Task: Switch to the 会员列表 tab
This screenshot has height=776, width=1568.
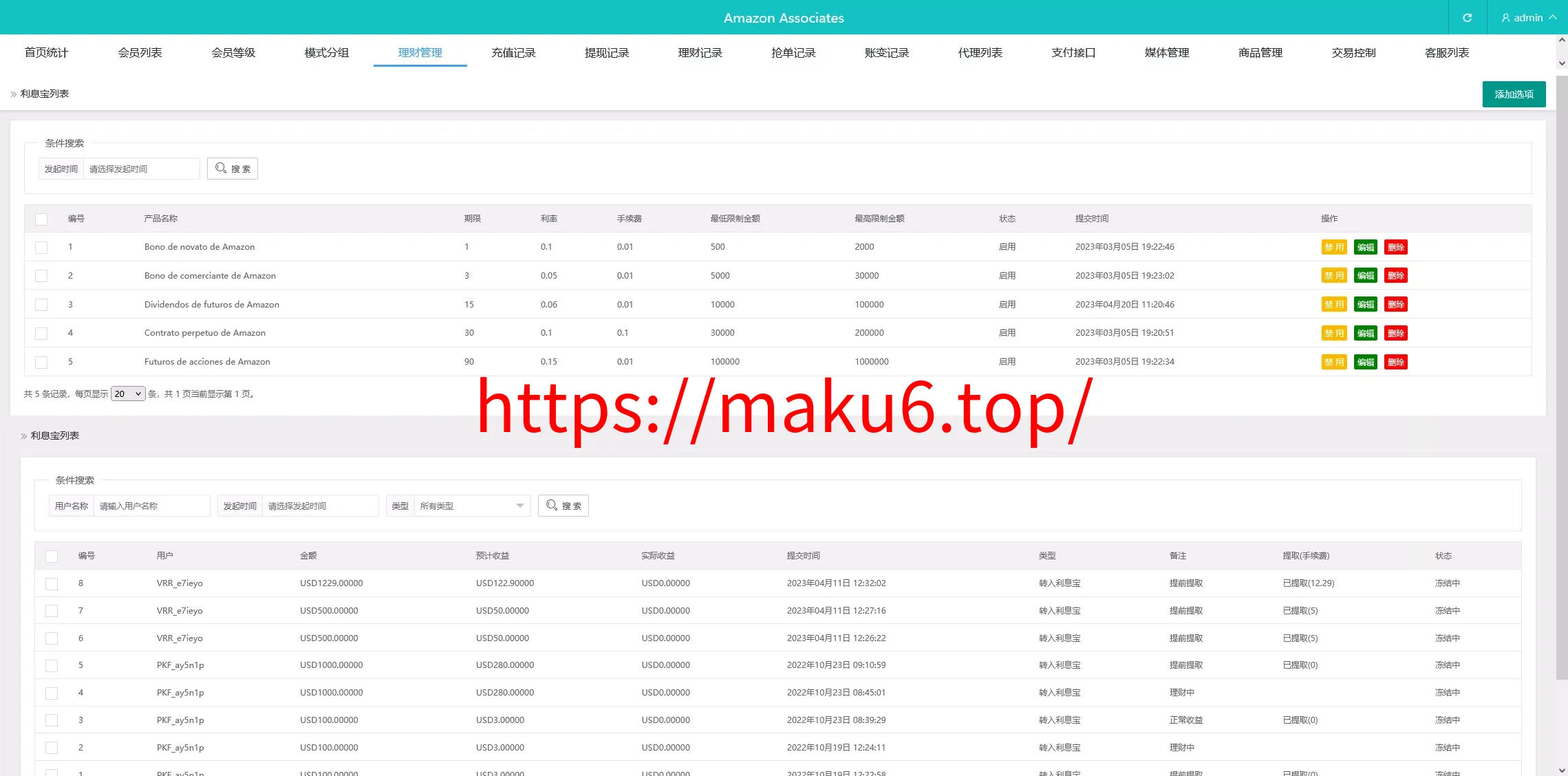Action: 140,52
